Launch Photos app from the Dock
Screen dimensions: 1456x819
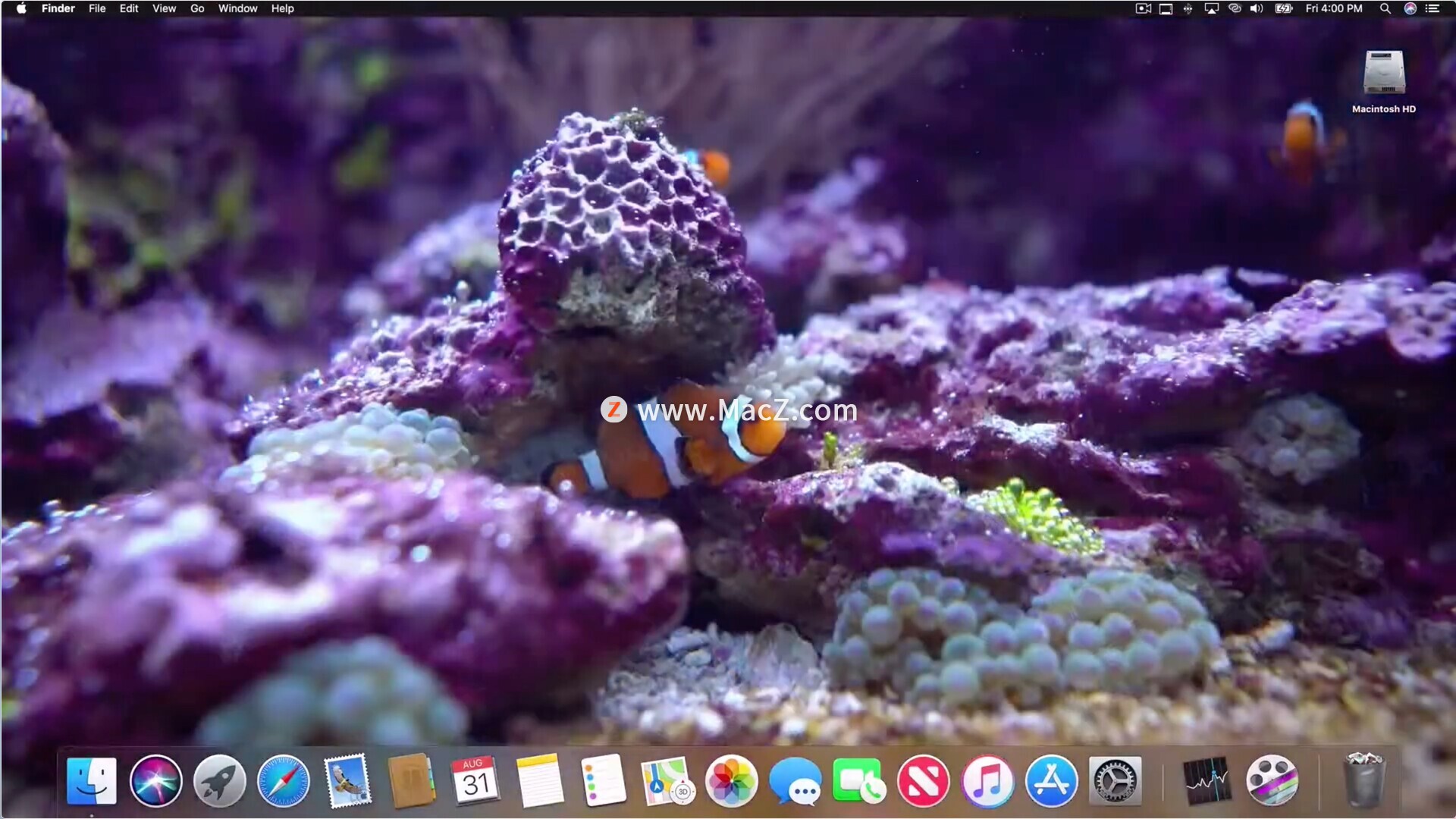tap(731, 781)
